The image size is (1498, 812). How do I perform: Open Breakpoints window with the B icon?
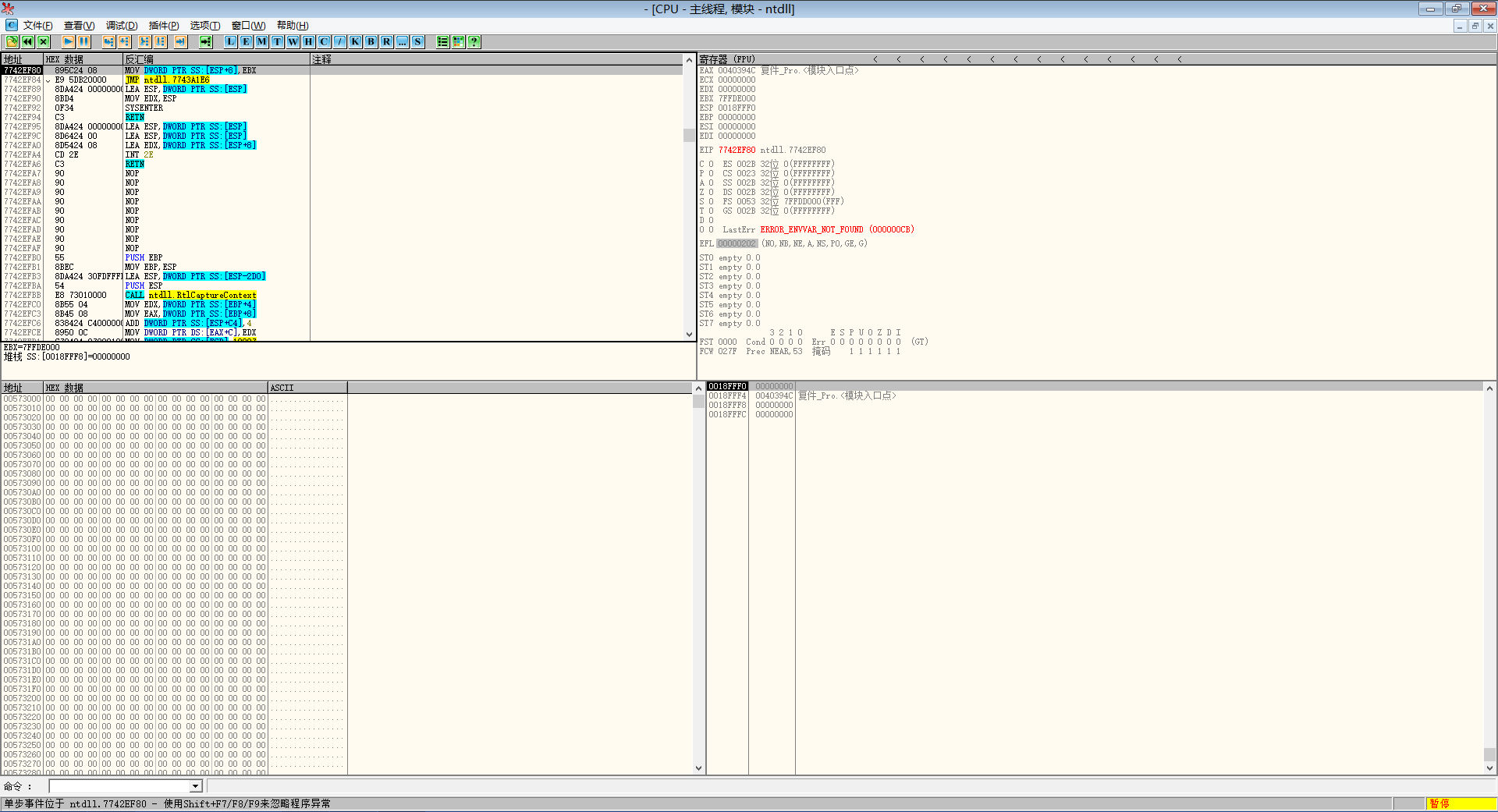click(371, 42)
